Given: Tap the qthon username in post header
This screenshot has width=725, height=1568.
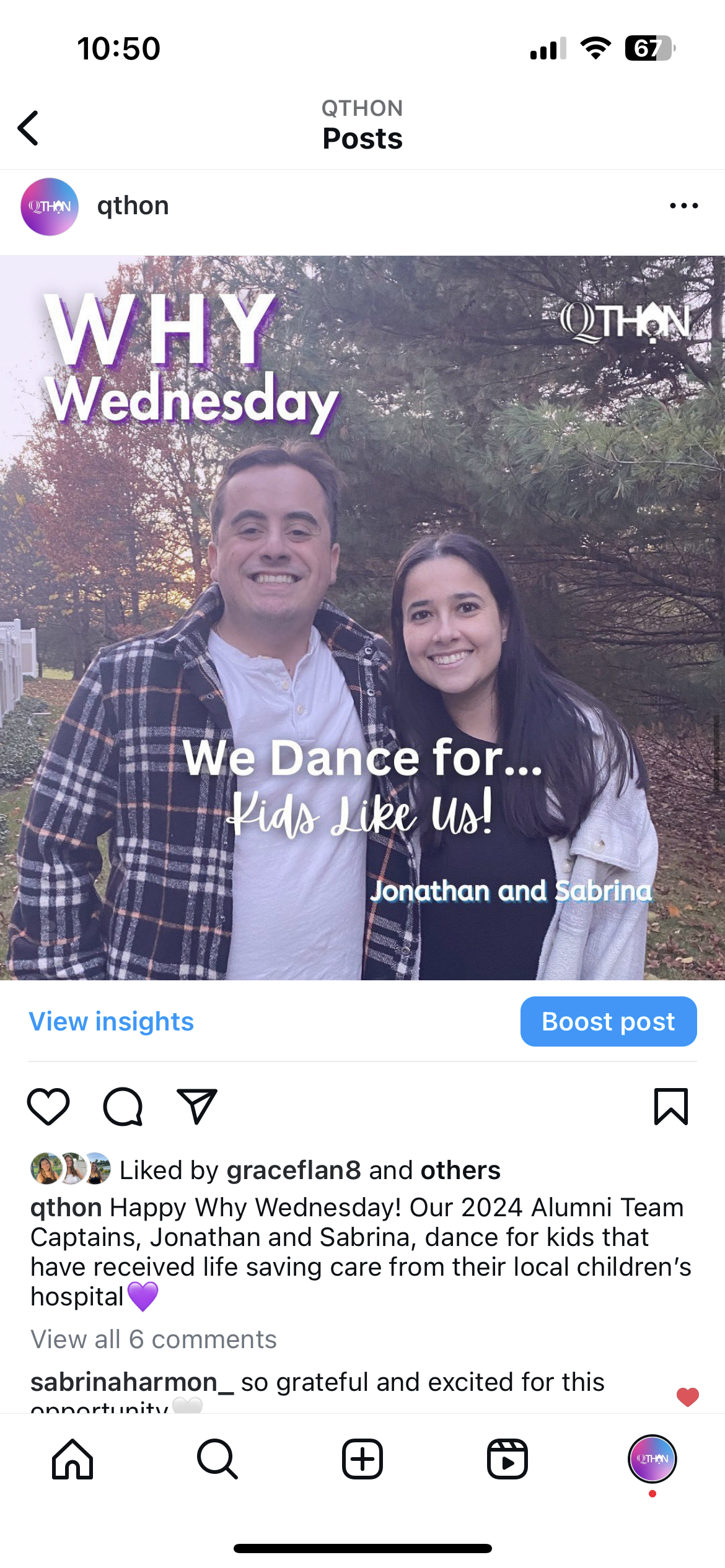Looking at the screenshot, I should (x=133, y=206).
